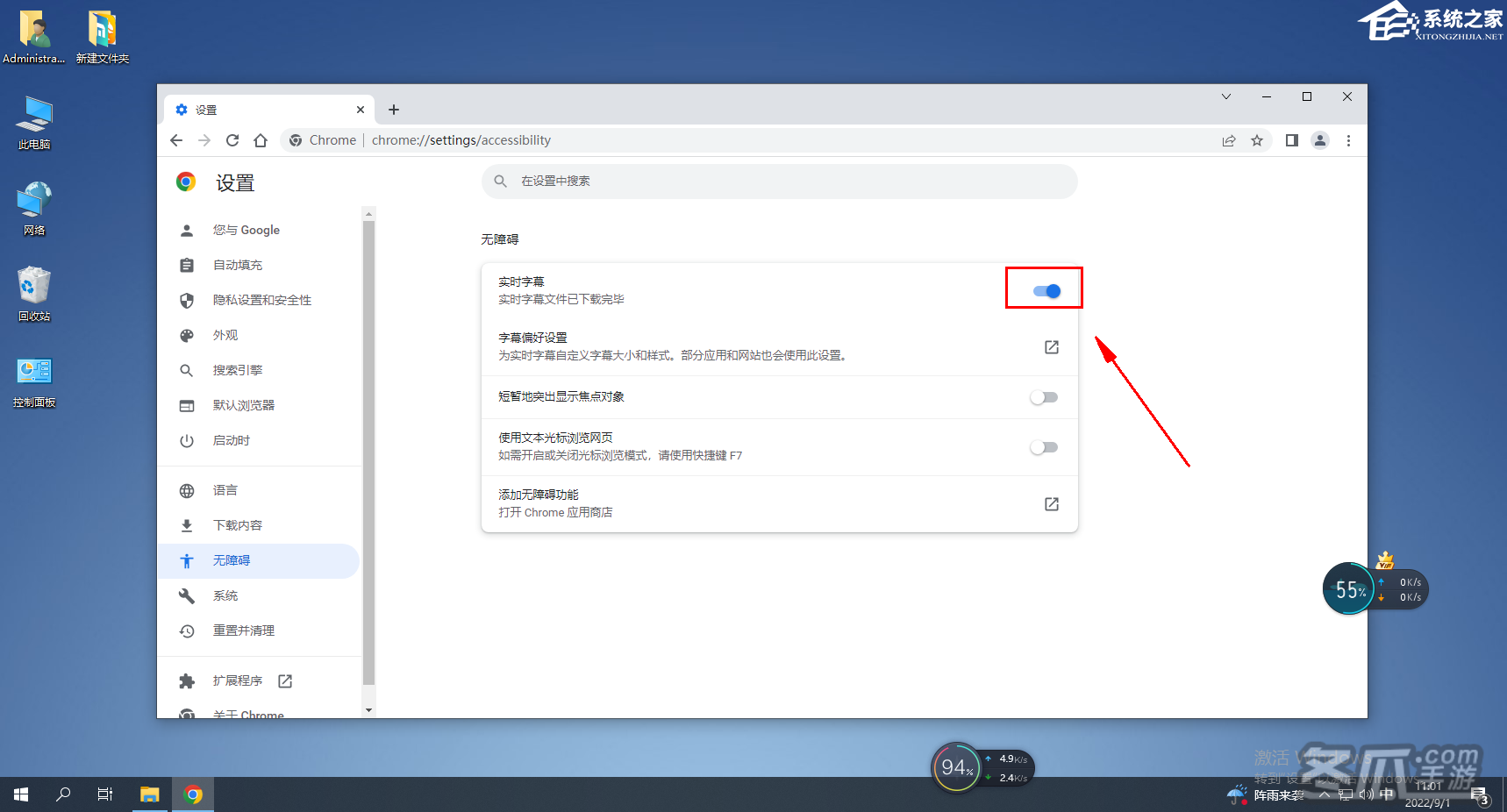Click the 字幕偏好设置 row
The width and height of the screenshot is (1507, 812).
pyautogui.click(x=779, y=347)
